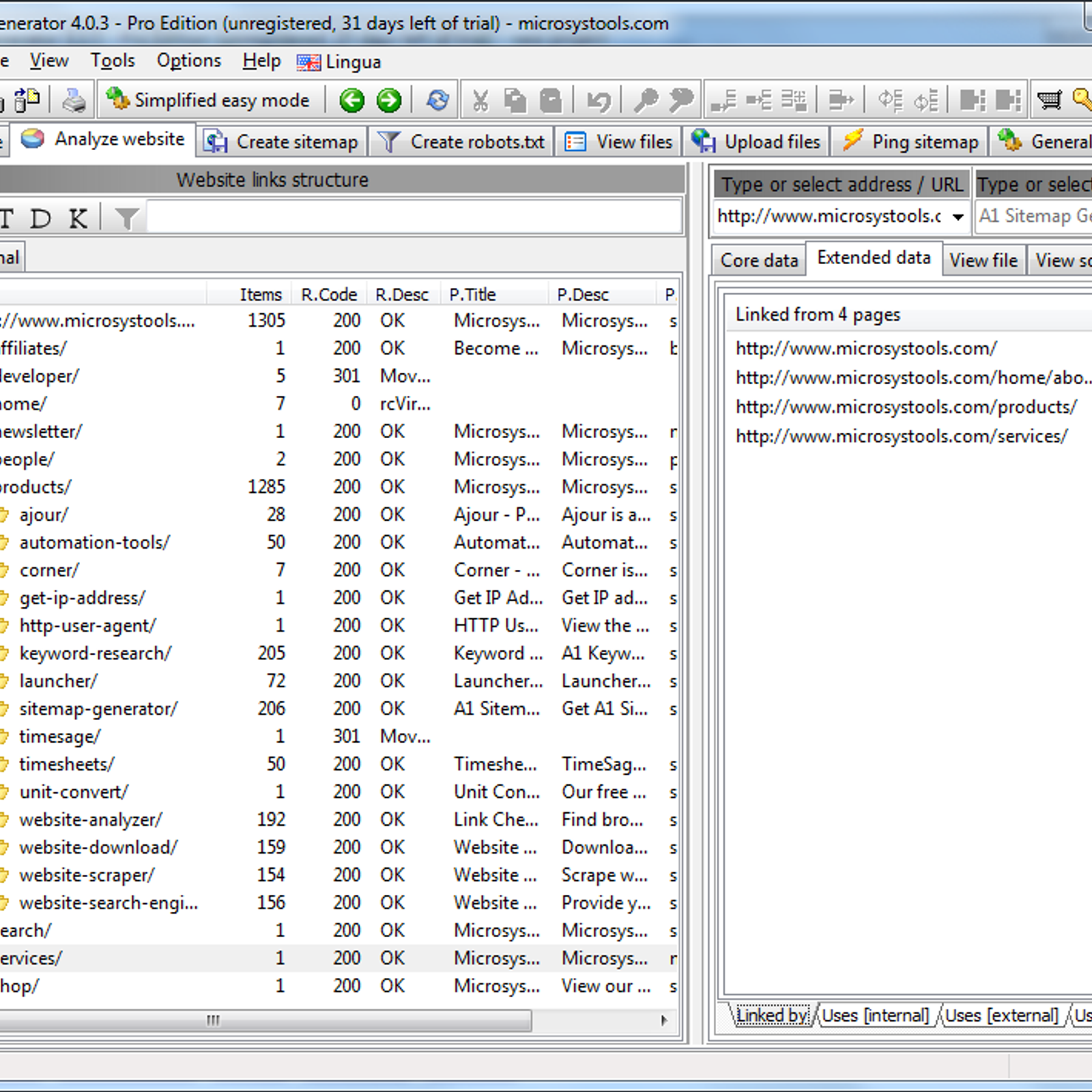This screenshot has width=1092, height=1092.
Task: Open the View menu
Action: pos(49,61)
